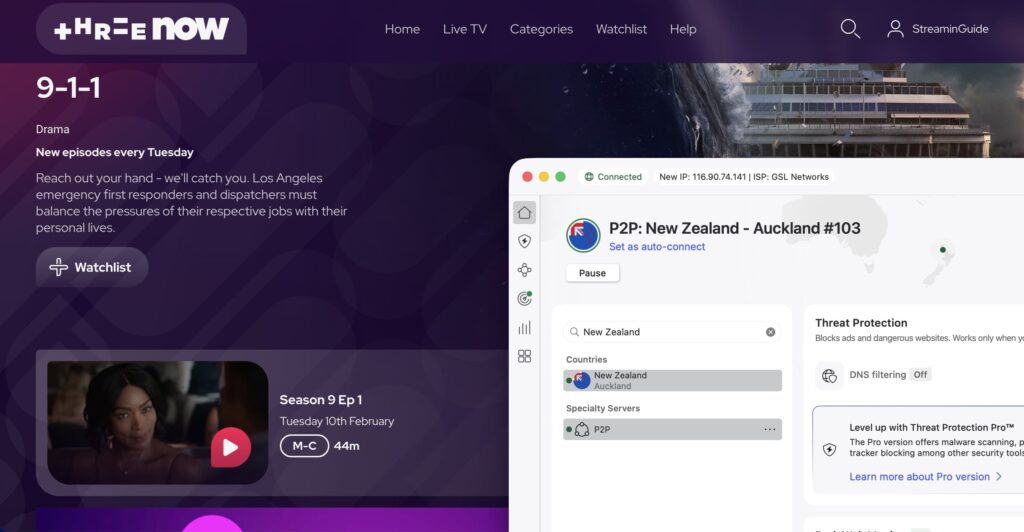Open Live TV in navigation bar

[465, 29]
